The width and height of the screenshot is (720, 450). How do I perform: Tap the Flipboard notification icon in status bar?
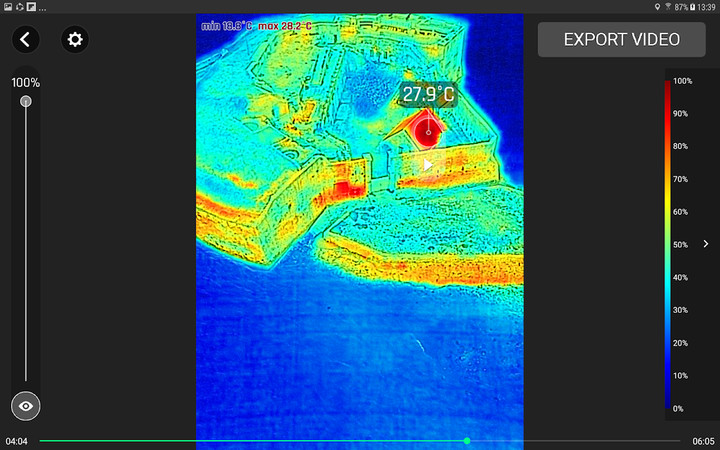31,7
